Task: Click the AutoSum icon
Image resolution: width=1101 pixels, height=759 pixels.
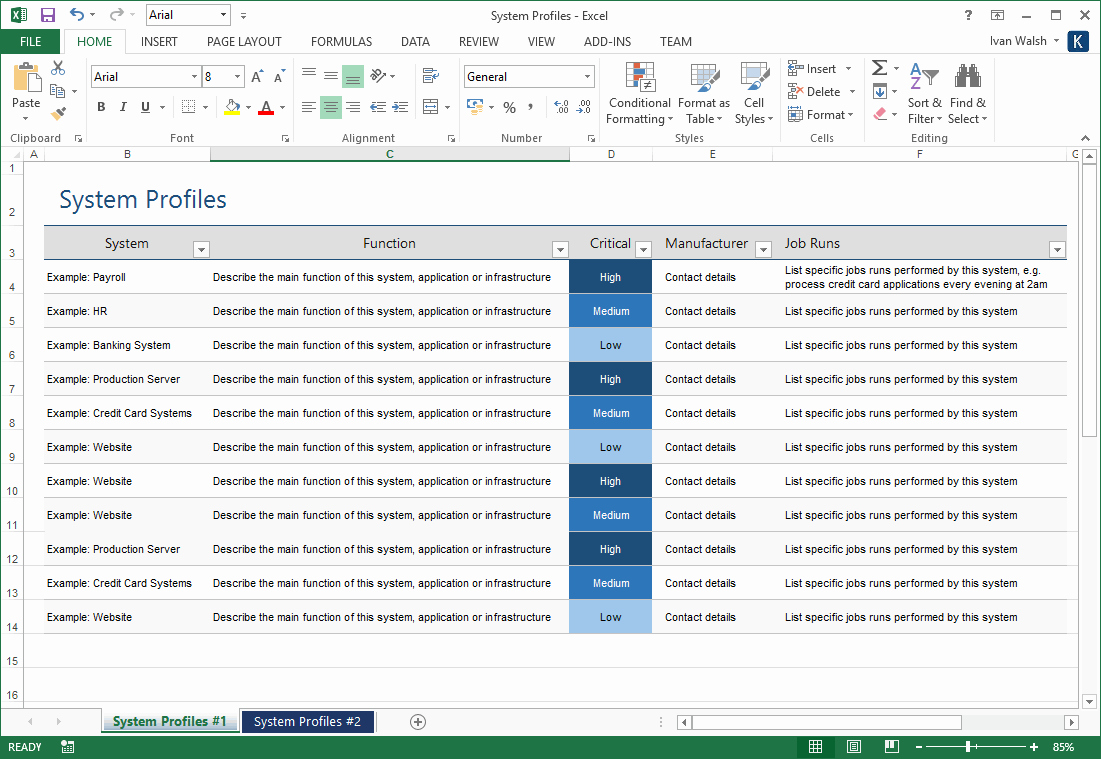Action: [878, 68]
